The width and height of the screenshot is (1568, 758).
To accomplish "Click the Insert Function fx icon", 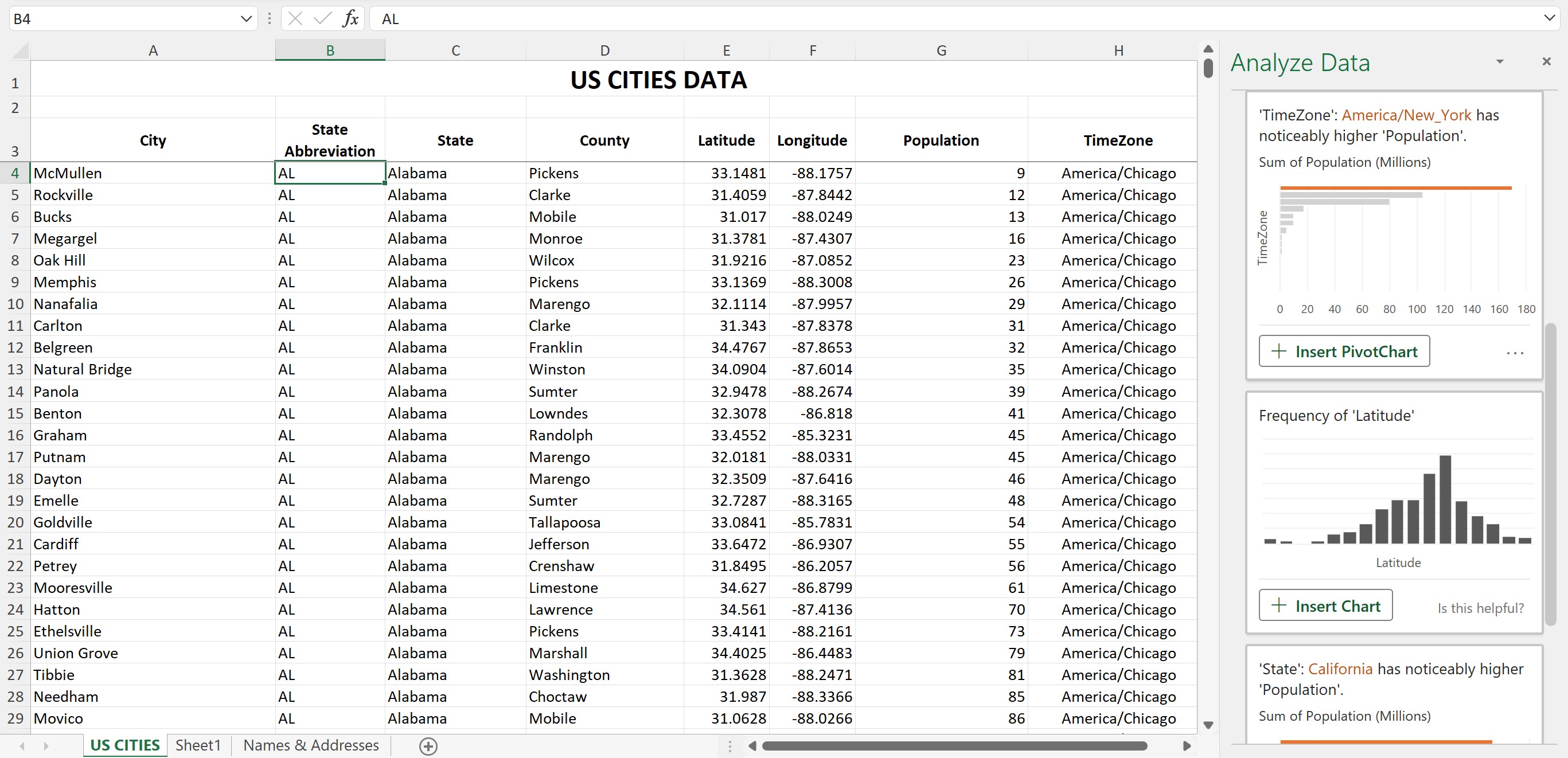I will [x=350, y=18].
